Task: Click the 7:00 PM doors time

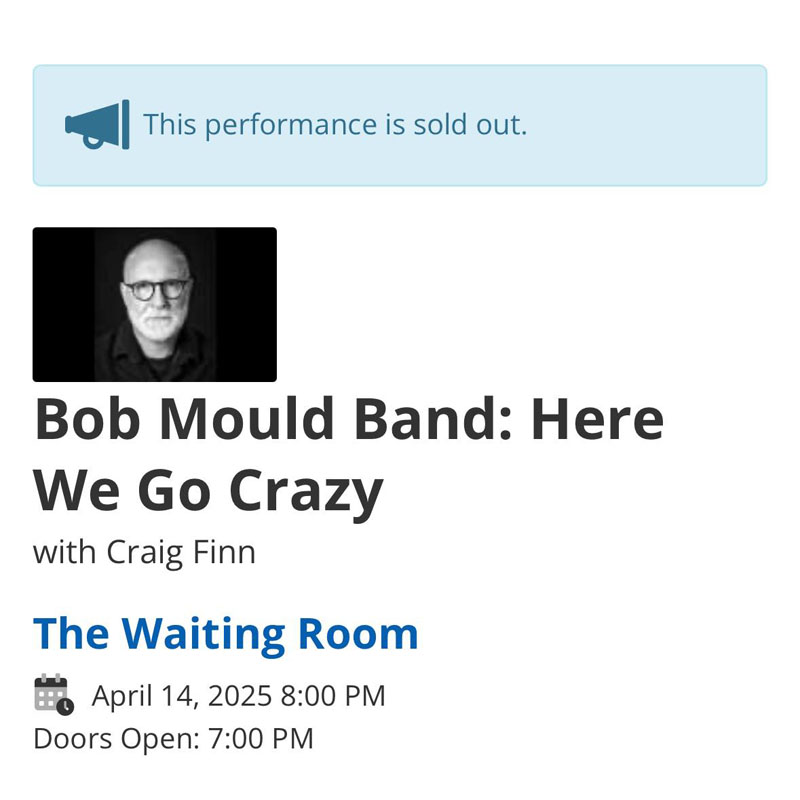Action: [260, 739]
